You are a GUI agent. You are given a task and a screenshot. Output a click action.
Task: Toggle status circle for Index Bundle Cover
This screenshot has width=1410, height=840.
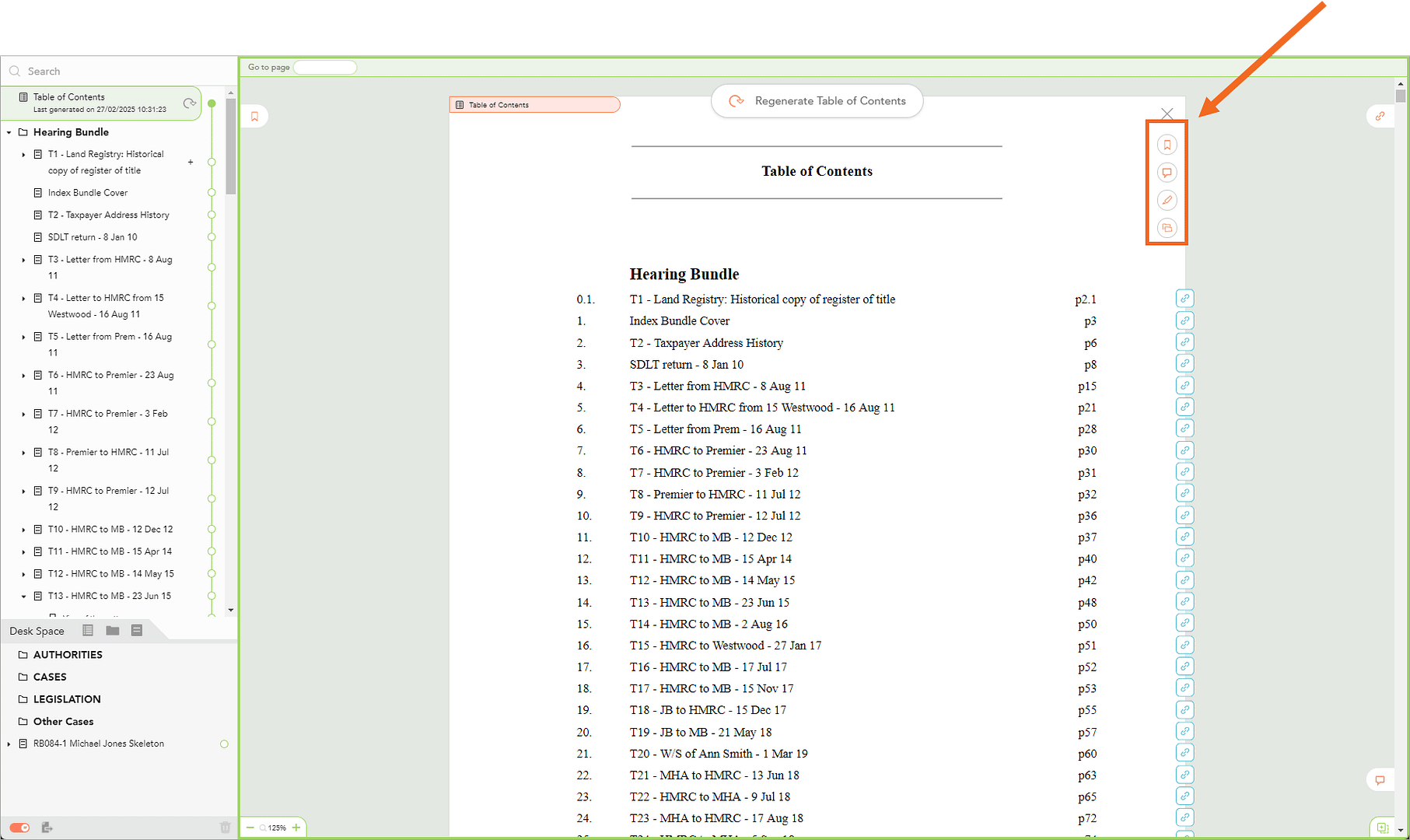212,193
